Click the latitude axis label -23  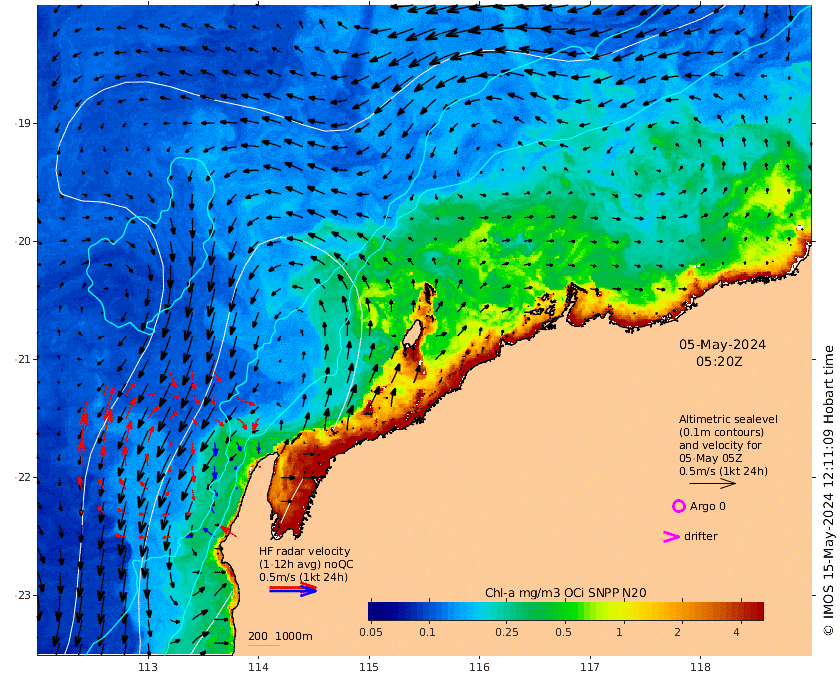coord(22,595)
